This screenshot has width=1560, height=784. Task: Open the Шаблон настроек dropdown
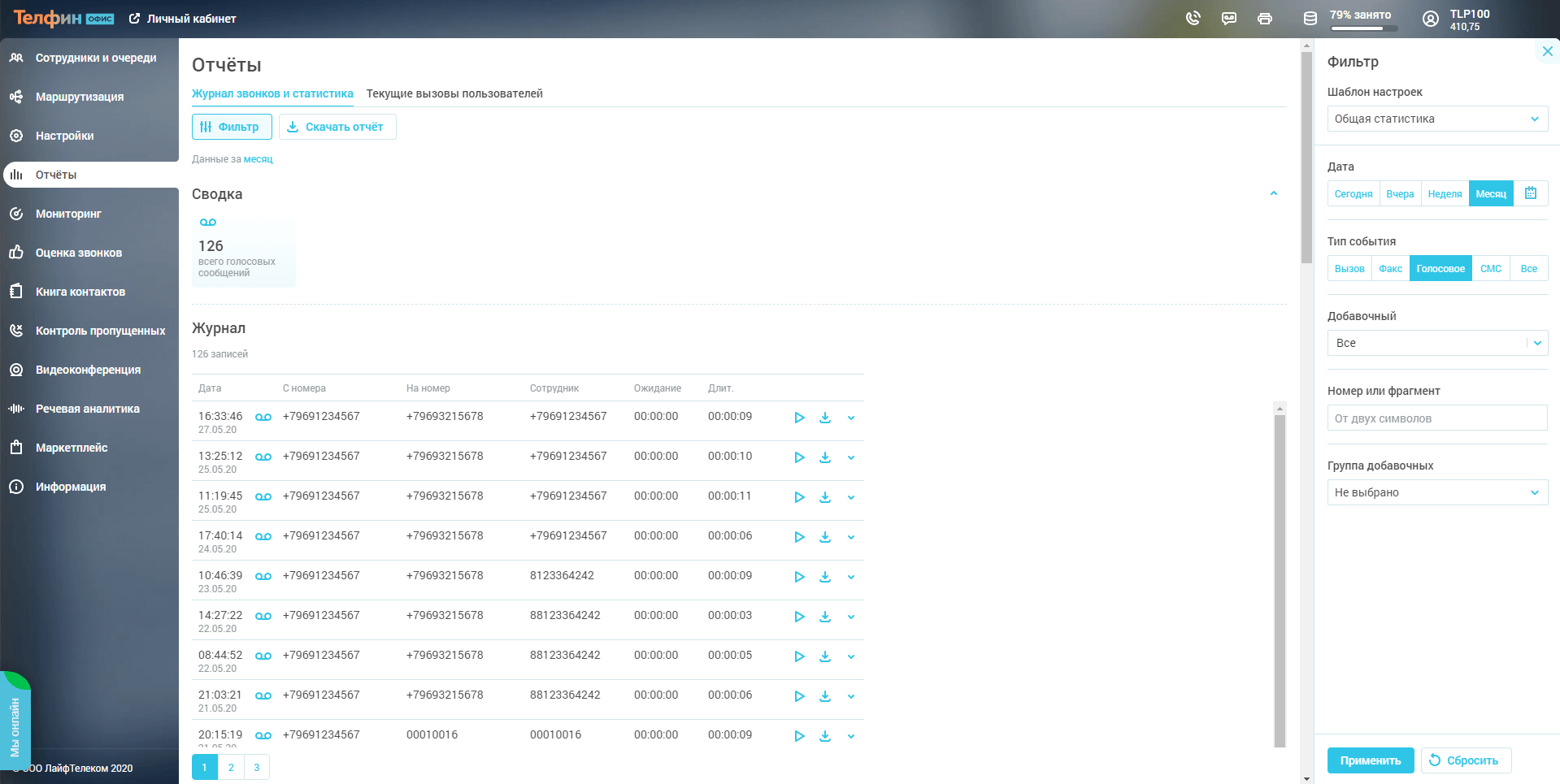(1436, 119)
